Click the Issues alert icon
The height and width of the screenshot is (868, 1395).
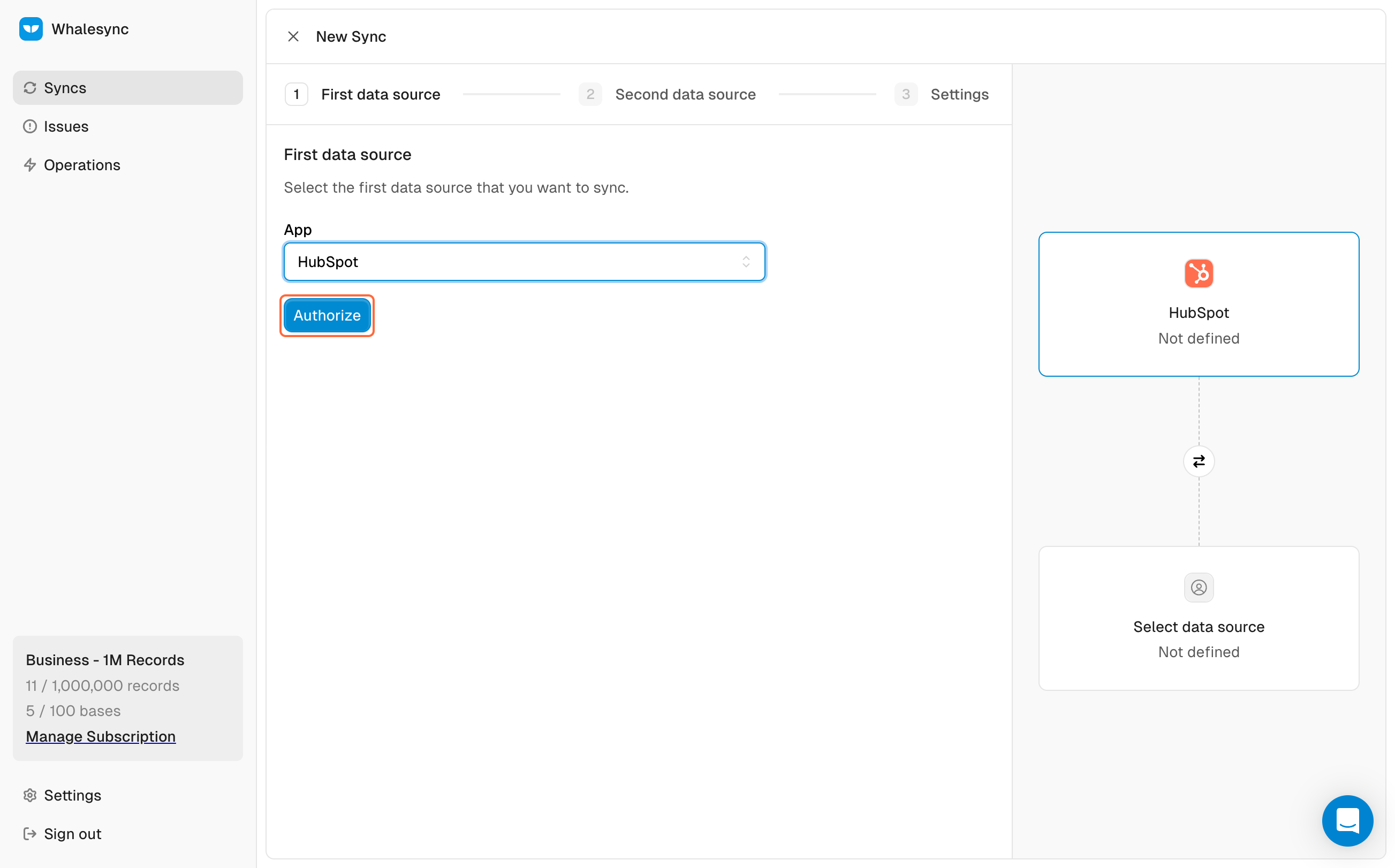click(30, 126)
